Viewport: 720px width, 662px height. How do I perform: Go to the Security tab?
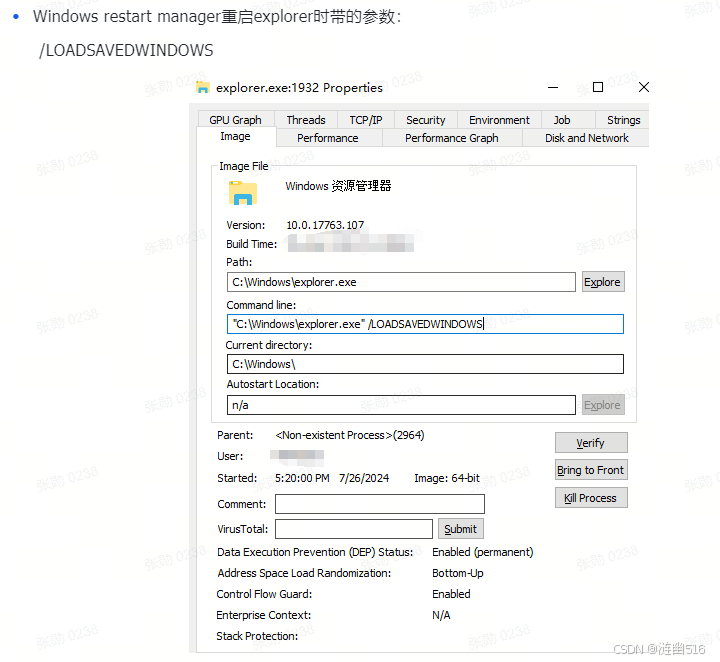coord(426,120)
